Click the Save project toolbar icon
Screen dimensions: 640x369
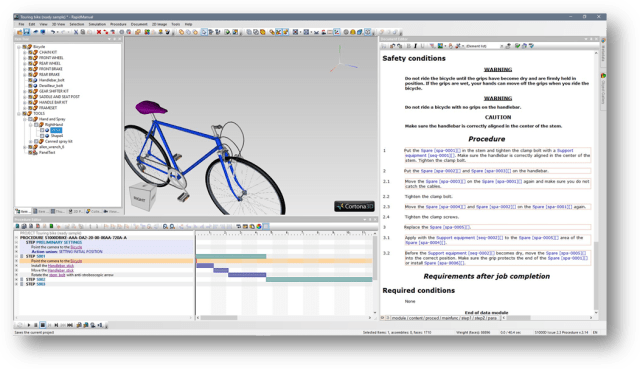click(x=27, y=31)
